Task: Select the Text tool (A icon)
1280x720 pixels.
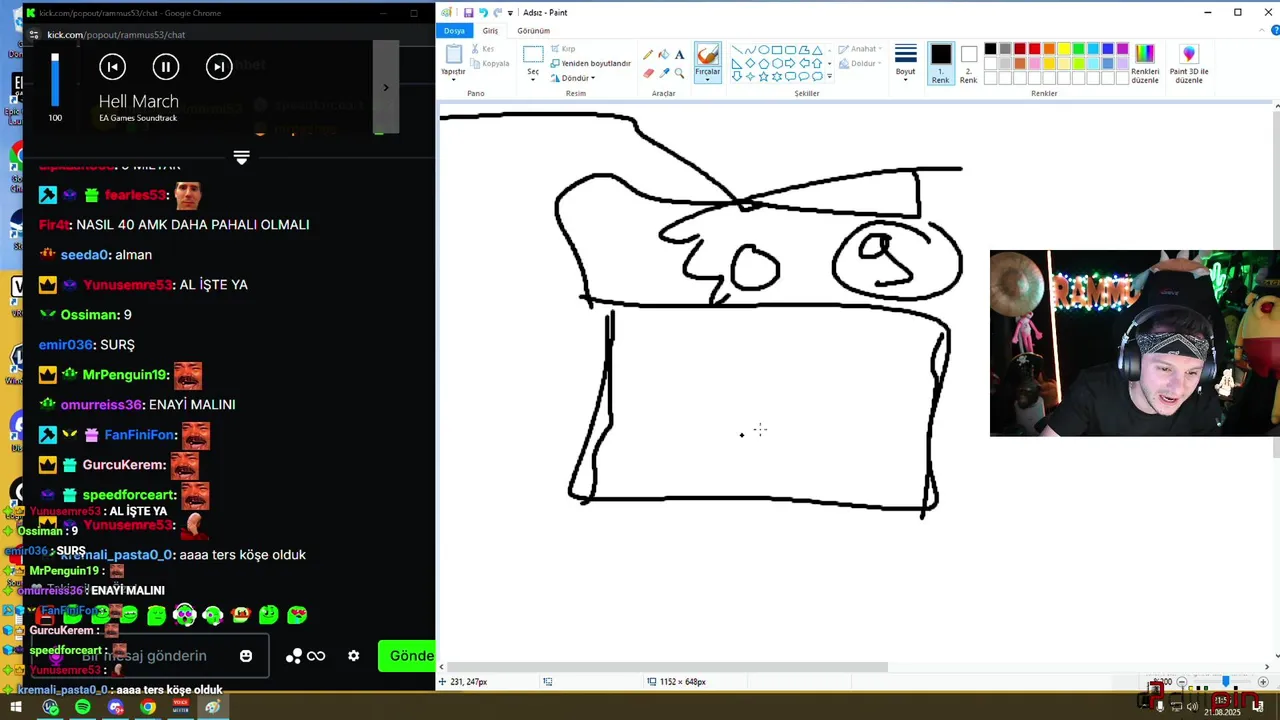Action: point(680,55)
